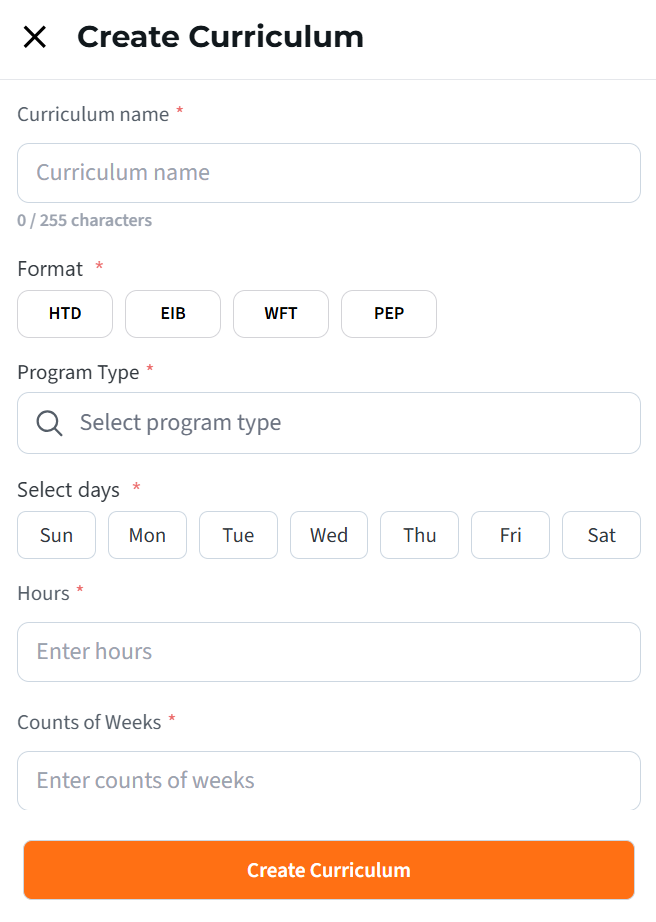The height and width of the screenshot is (922, 656).
Task: Select the HTD format option
Action: (65, 314)
